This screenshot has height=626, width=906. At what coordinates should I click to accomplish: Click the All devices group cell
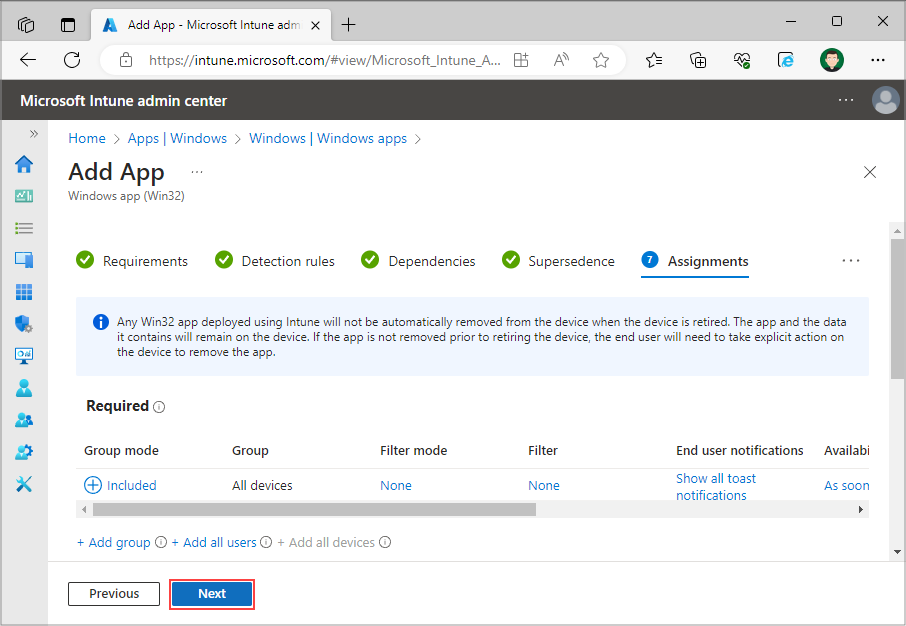point(262,486)
